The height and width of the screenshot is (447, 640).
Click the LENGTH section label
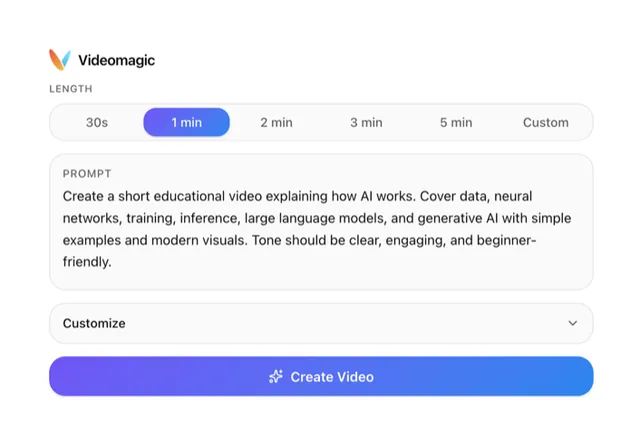pyautogui.click(x=71, y=89)
